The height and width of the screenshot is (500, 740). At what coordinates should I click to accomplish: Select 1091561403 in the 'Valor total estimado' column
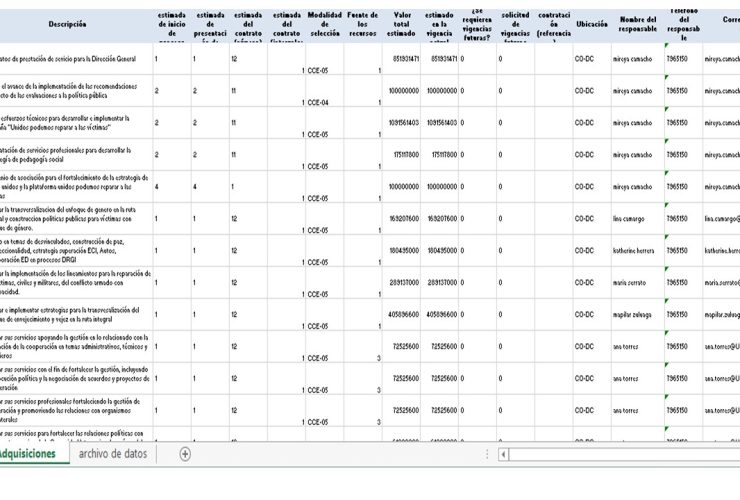pos(401,123)
